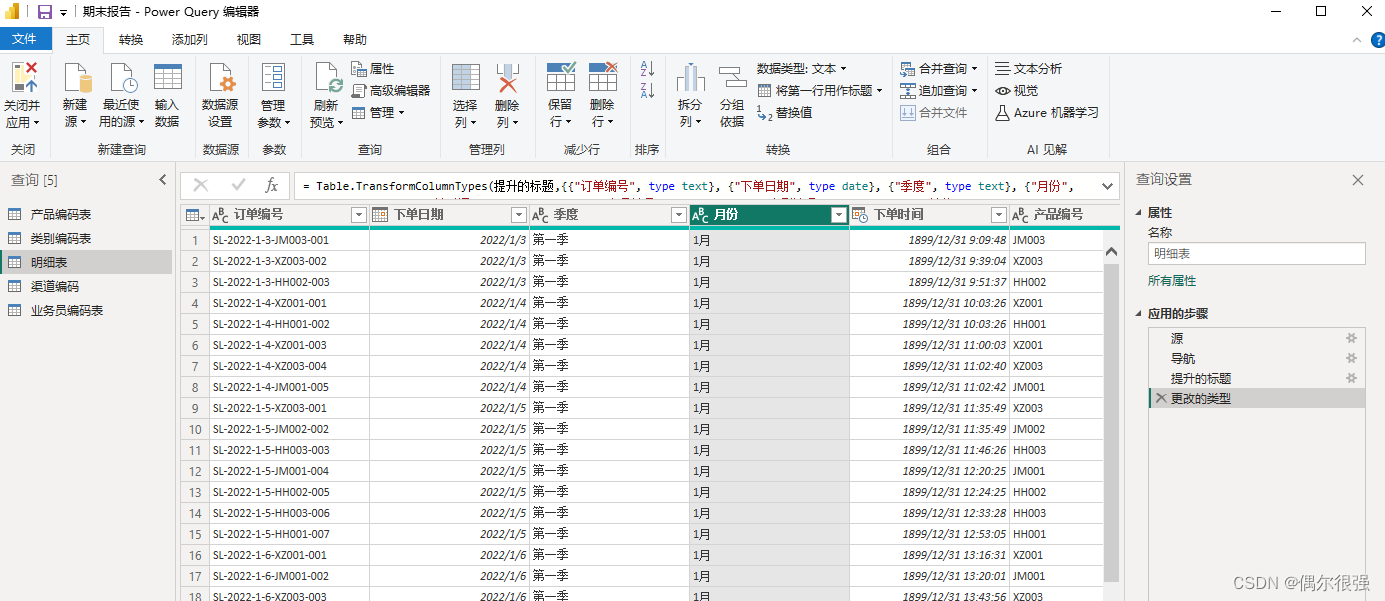
Task: Select 渠道编码 query
Action: point(86,286)
